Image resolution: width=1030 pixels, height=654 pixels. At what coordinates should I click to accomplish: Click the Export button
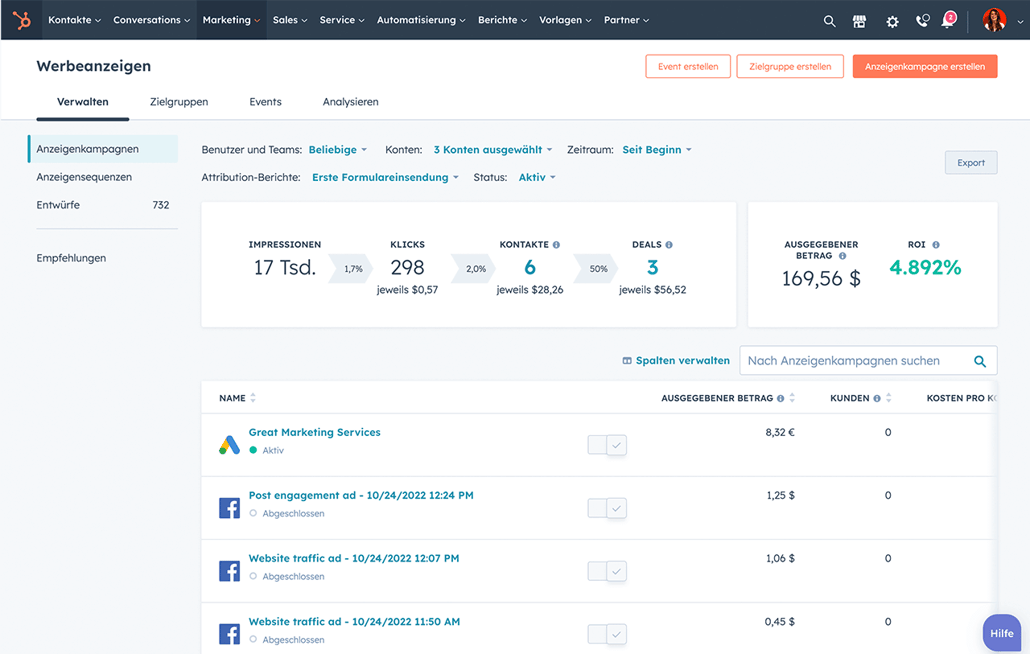click(970, 162)
